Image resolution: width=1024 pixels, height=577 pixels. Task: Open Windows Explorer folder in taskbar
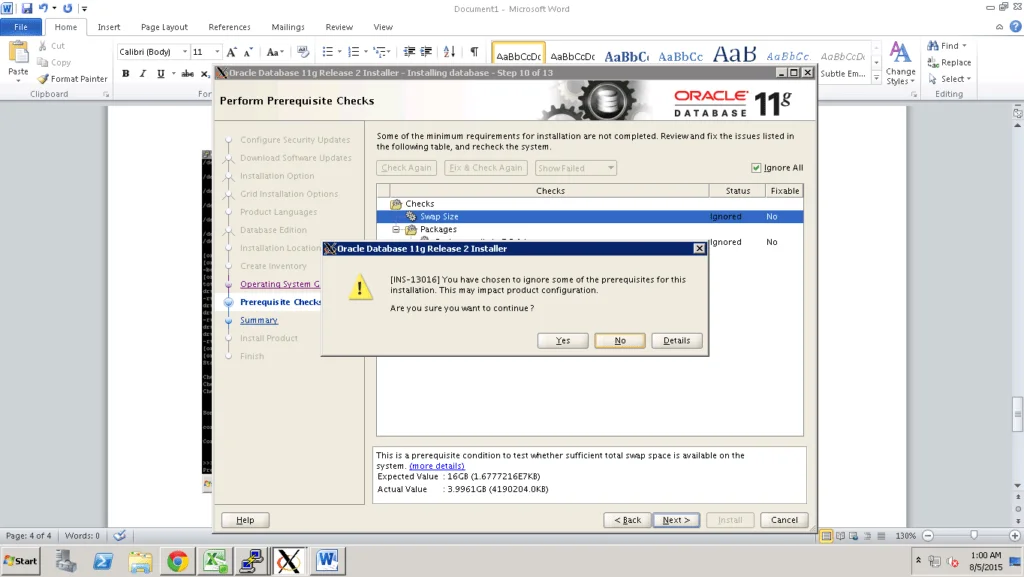(140, 561)
